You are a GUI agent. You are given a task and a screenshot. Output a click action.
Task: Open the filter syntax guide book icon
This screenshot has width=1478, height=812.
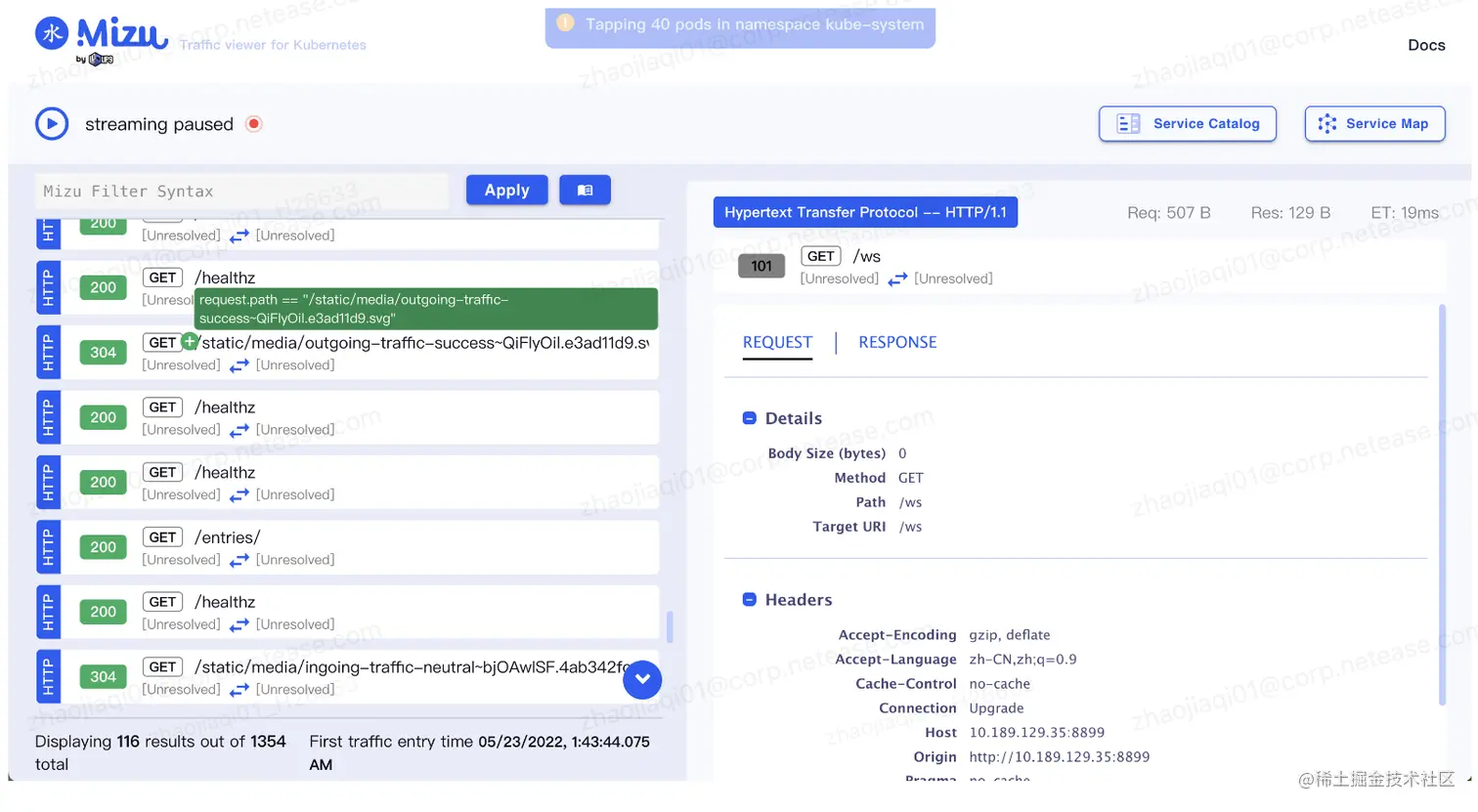(x=585, y=191)
